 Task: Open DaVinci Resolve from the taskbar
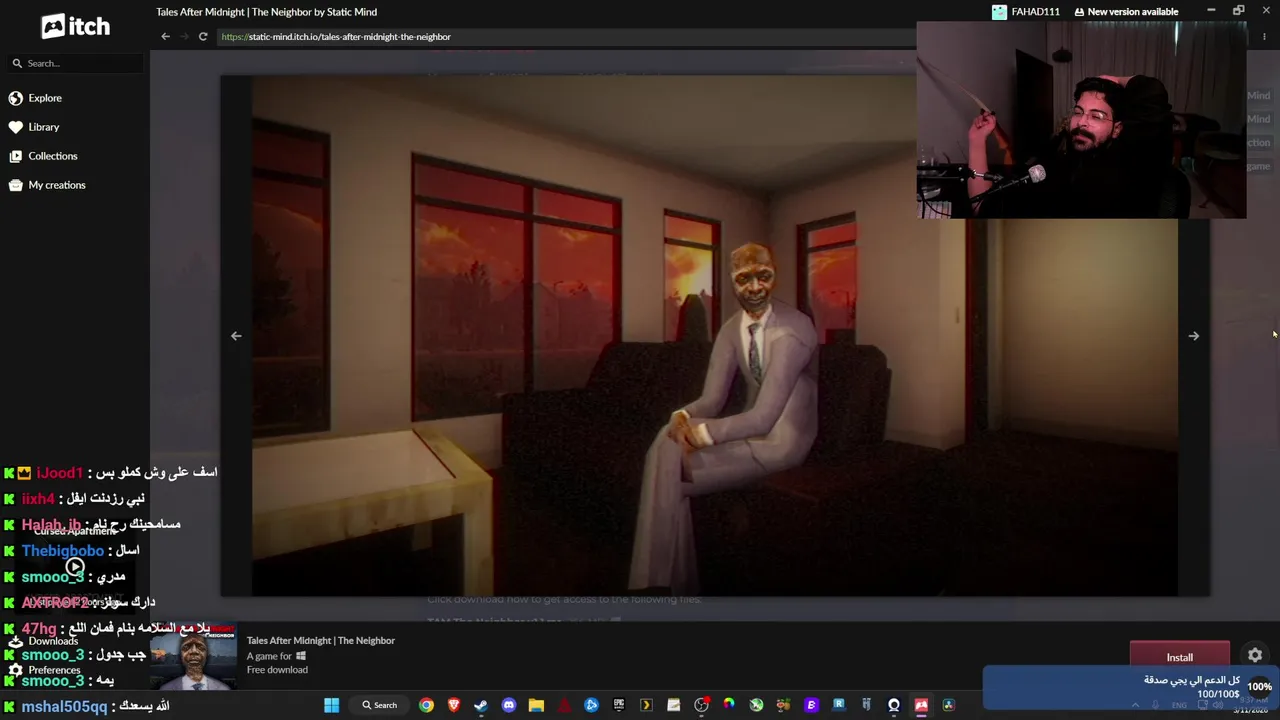coord(948,705)
